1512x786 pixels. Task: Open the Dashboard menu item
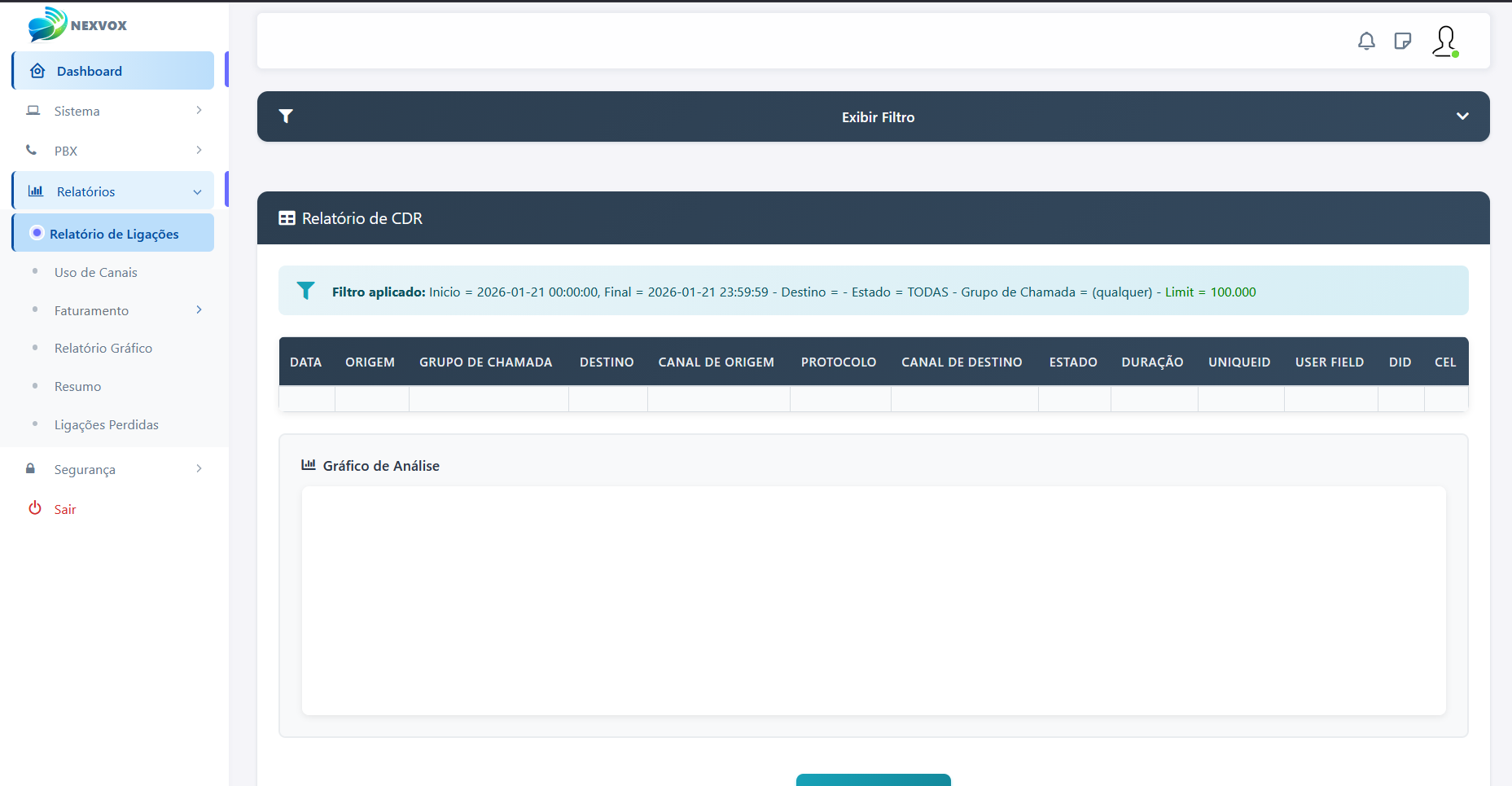[x=113, y=71]
